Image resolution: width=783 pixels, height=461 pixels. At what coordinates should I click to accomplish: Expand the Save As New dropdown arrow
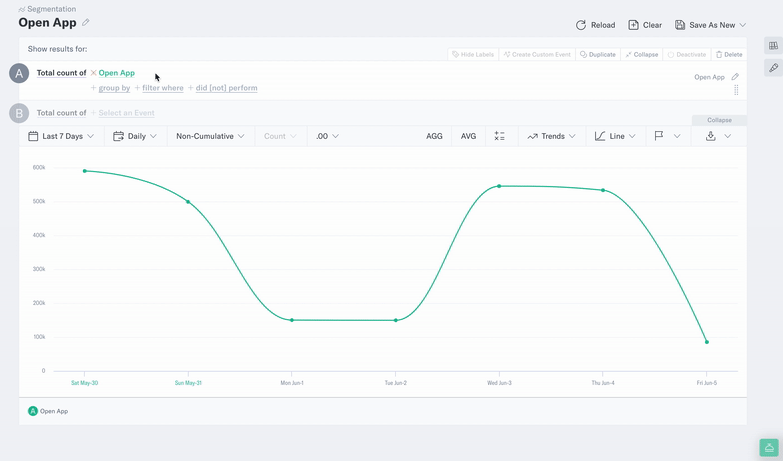click(743, 25)
